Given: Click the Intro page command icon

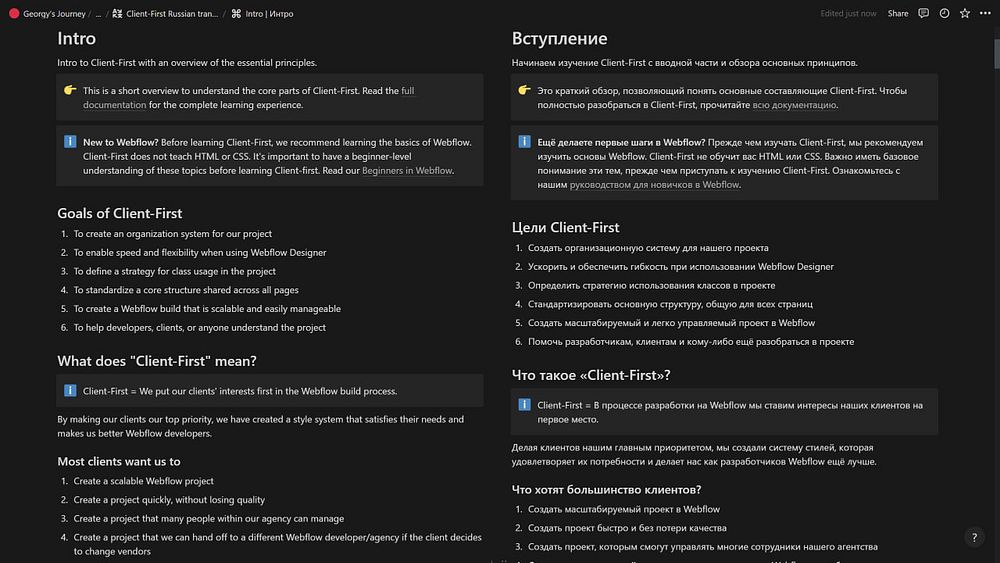Looking at the screenshot, I should tap(236, 14).
